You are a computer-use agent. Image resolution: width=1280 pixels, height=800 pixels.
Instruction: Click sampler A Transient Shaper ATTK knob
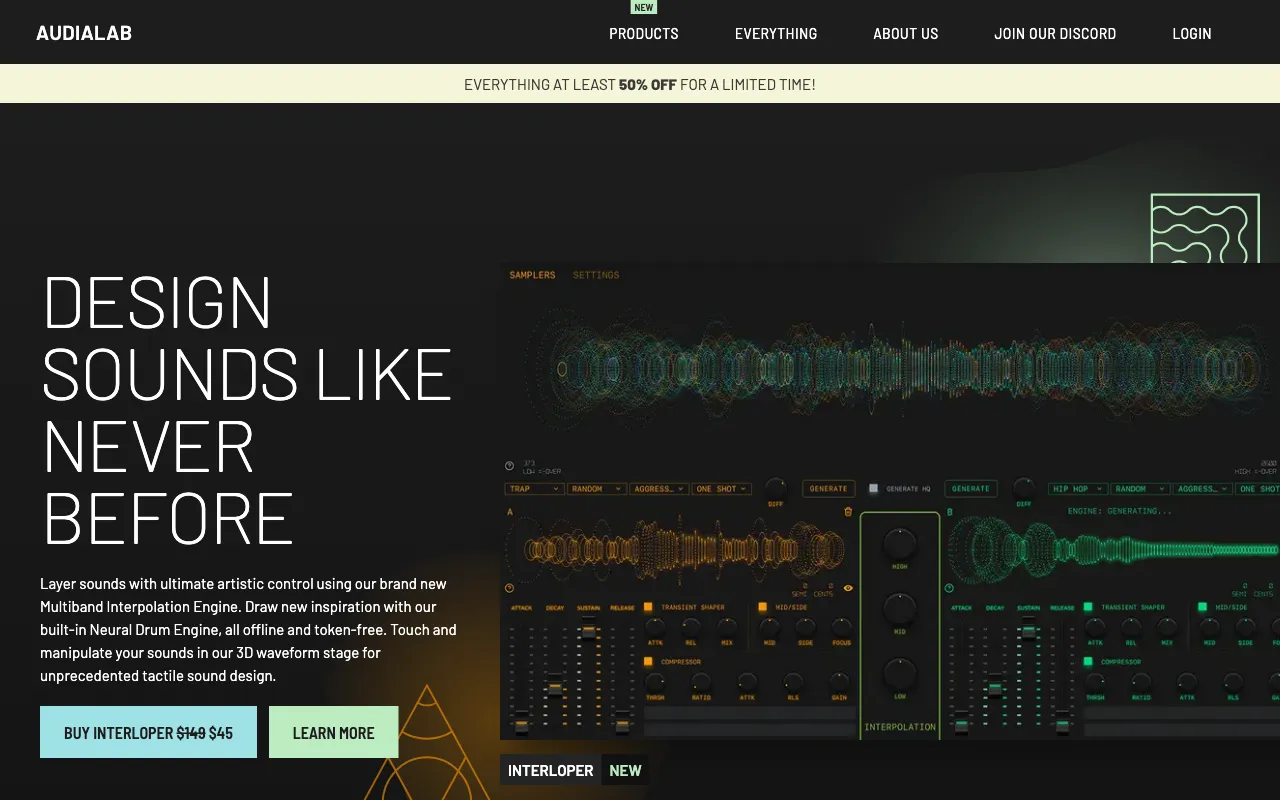click(x=655, y=627)
